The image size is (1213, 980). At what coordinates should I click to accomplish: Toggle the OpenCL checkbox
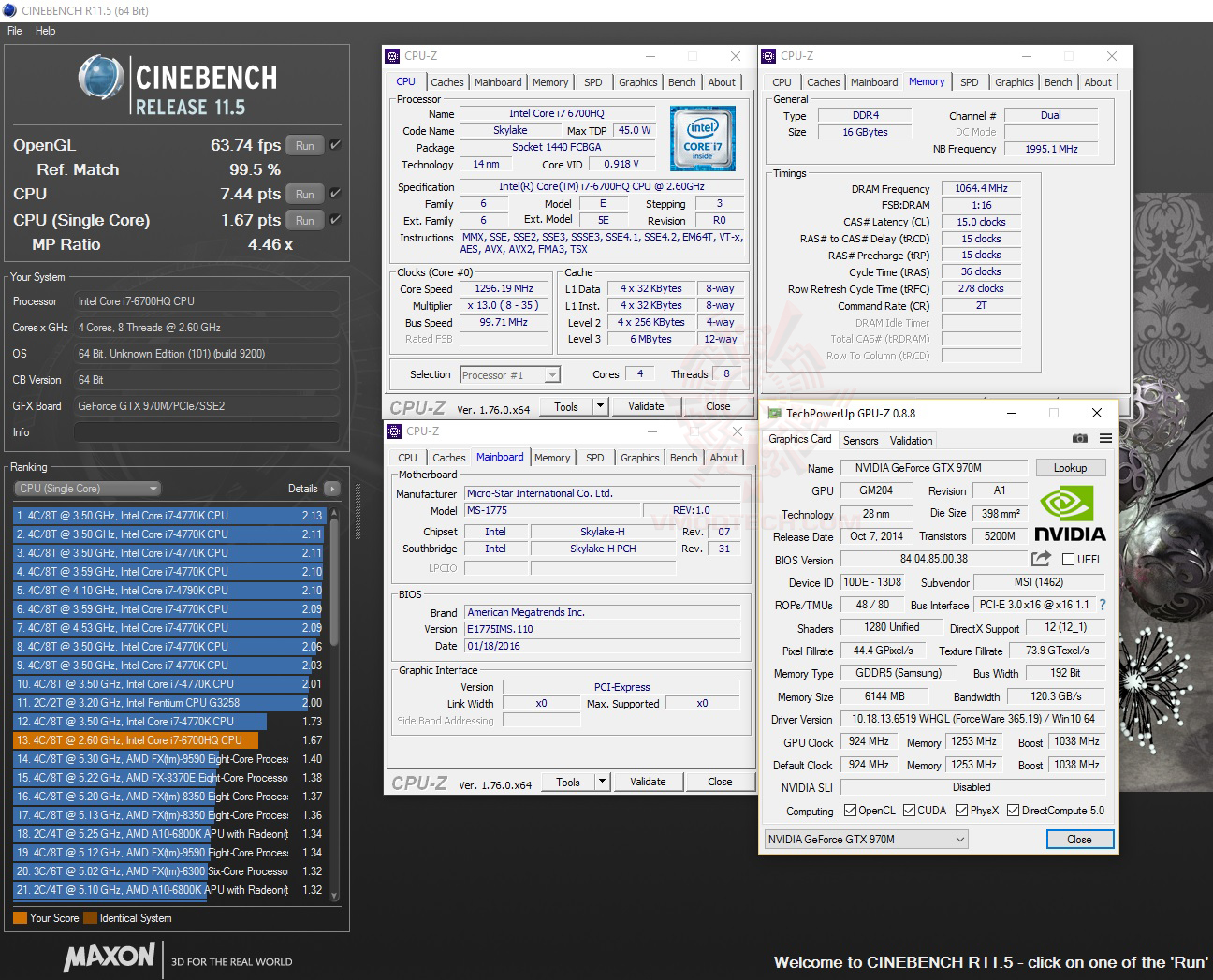[850, 811]
